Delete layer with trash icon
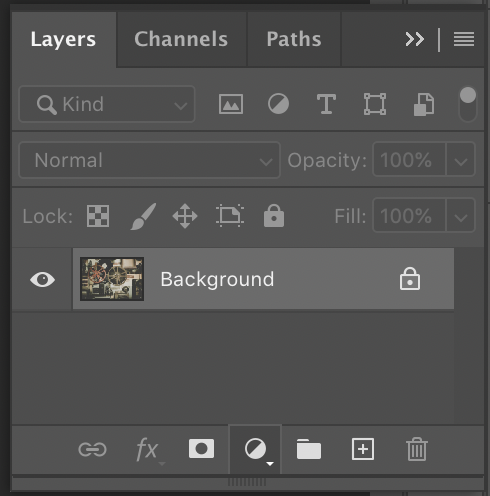The width and height of the screenshot is (490, 496). (x=417, y=449)
